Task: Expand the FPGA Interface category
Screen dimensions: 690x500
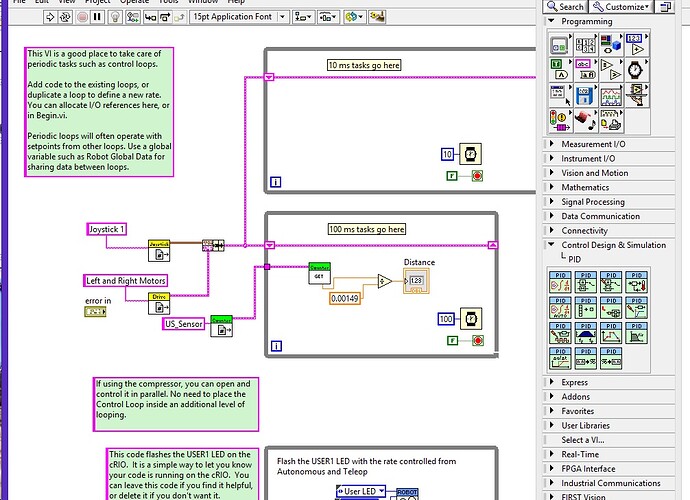Action: [609, 469]
